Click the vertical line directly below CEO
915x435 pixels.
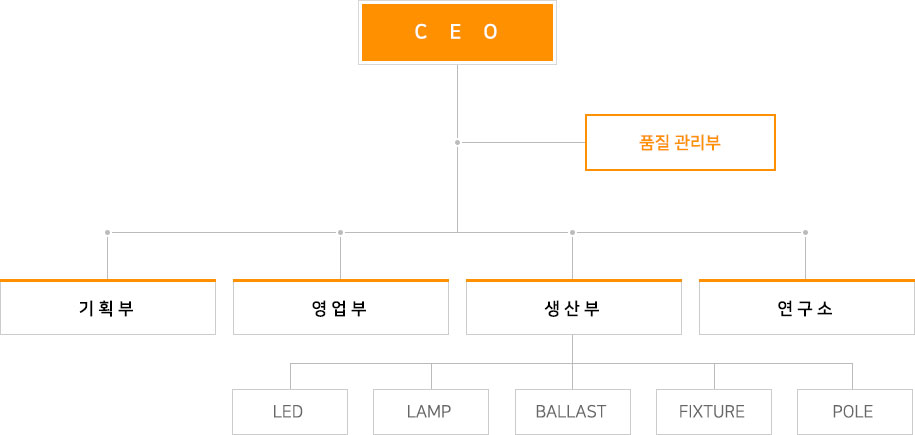tap(457, 100)
